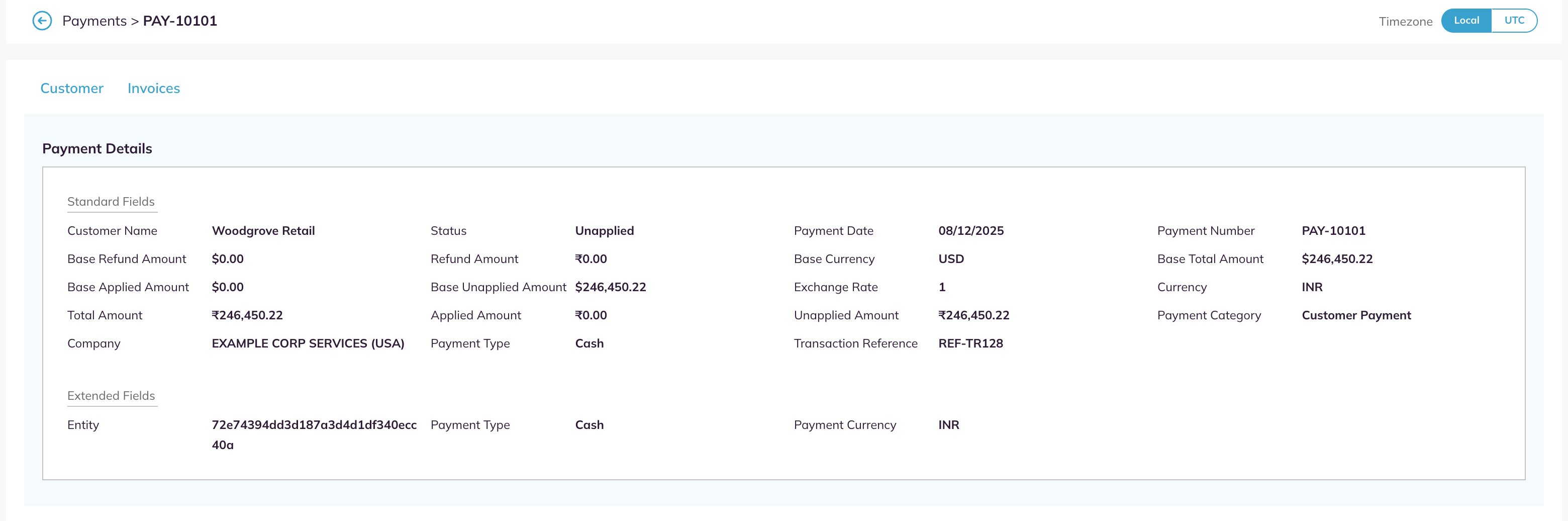
Task: Click the Payment Currency label
Action: click(x=844, y=425)
